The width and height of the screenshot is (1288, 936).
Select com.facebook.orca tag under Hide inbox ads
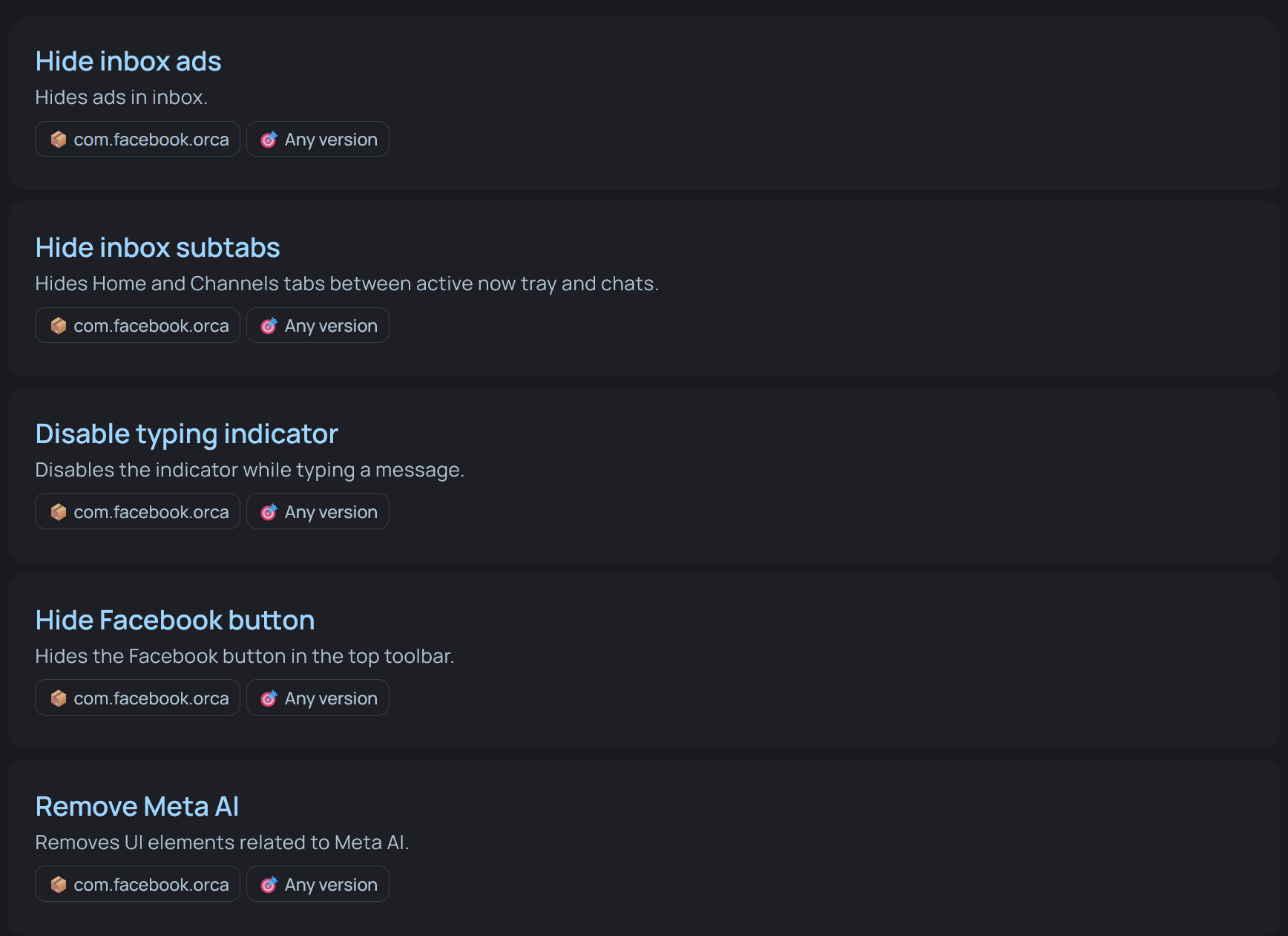pos(137,139)
